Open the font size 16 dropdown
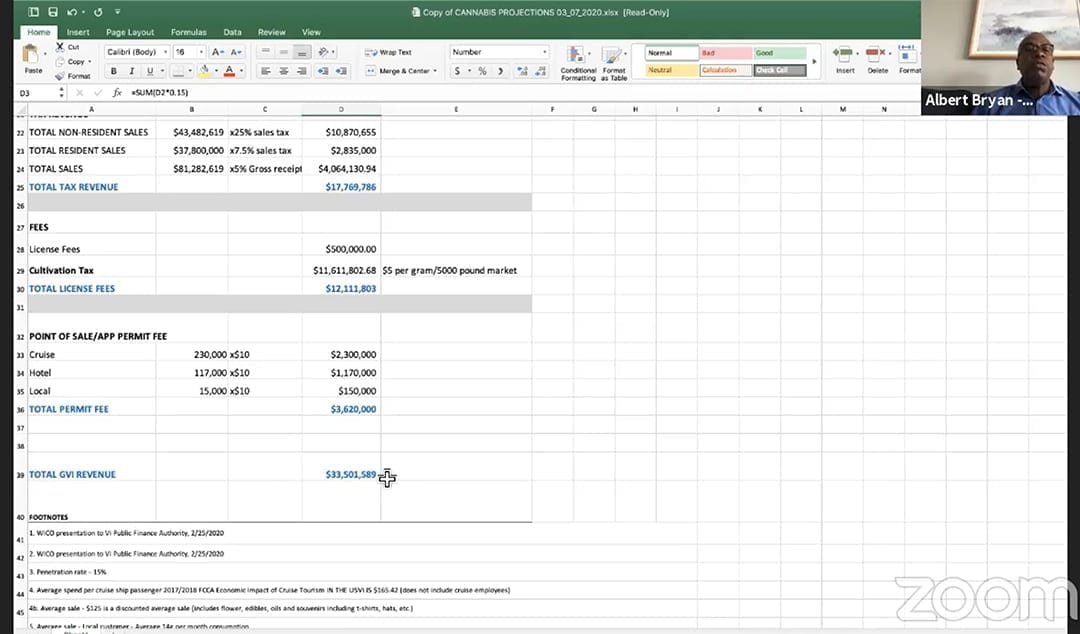The width and height of the screenshot is (1080, 634). pos(189,52)
